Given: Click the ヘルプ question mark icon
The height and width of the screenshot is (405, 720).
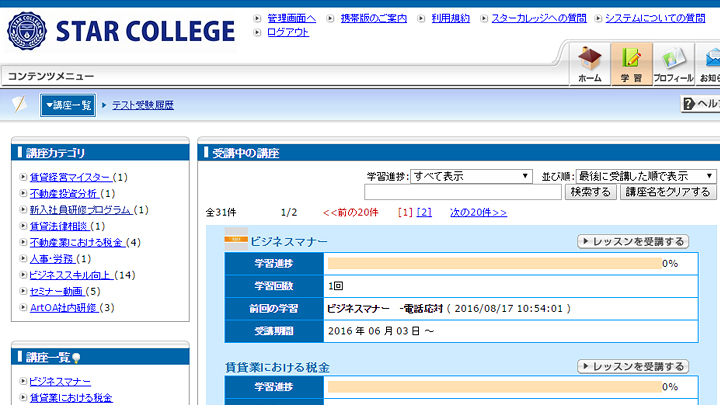Looking at the screenshot, I should tap(690, 104).
